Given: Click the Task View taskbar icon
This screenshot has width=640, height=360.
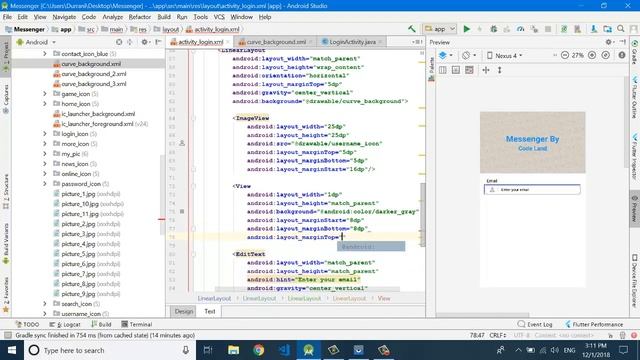Looking at the screenshot, I should tap(208, 350).
